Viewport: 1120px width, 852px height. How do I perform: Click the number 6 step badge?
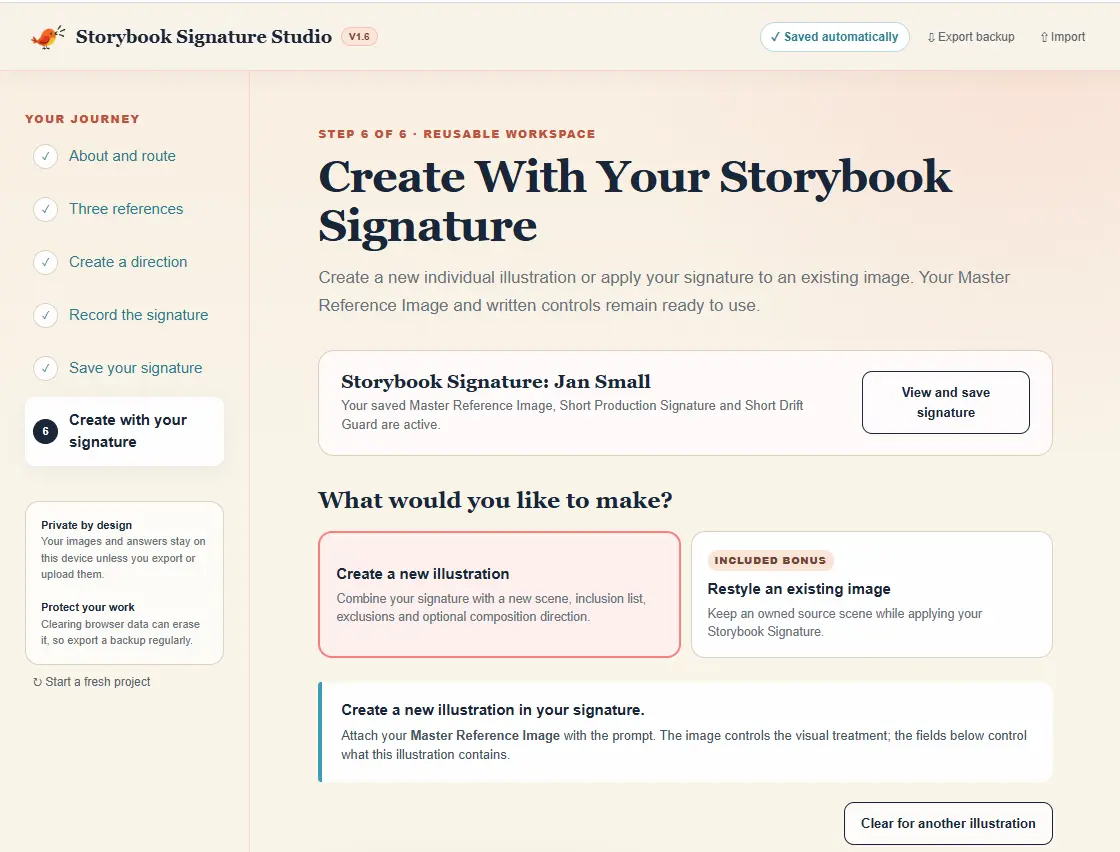[x=46, y=431]
